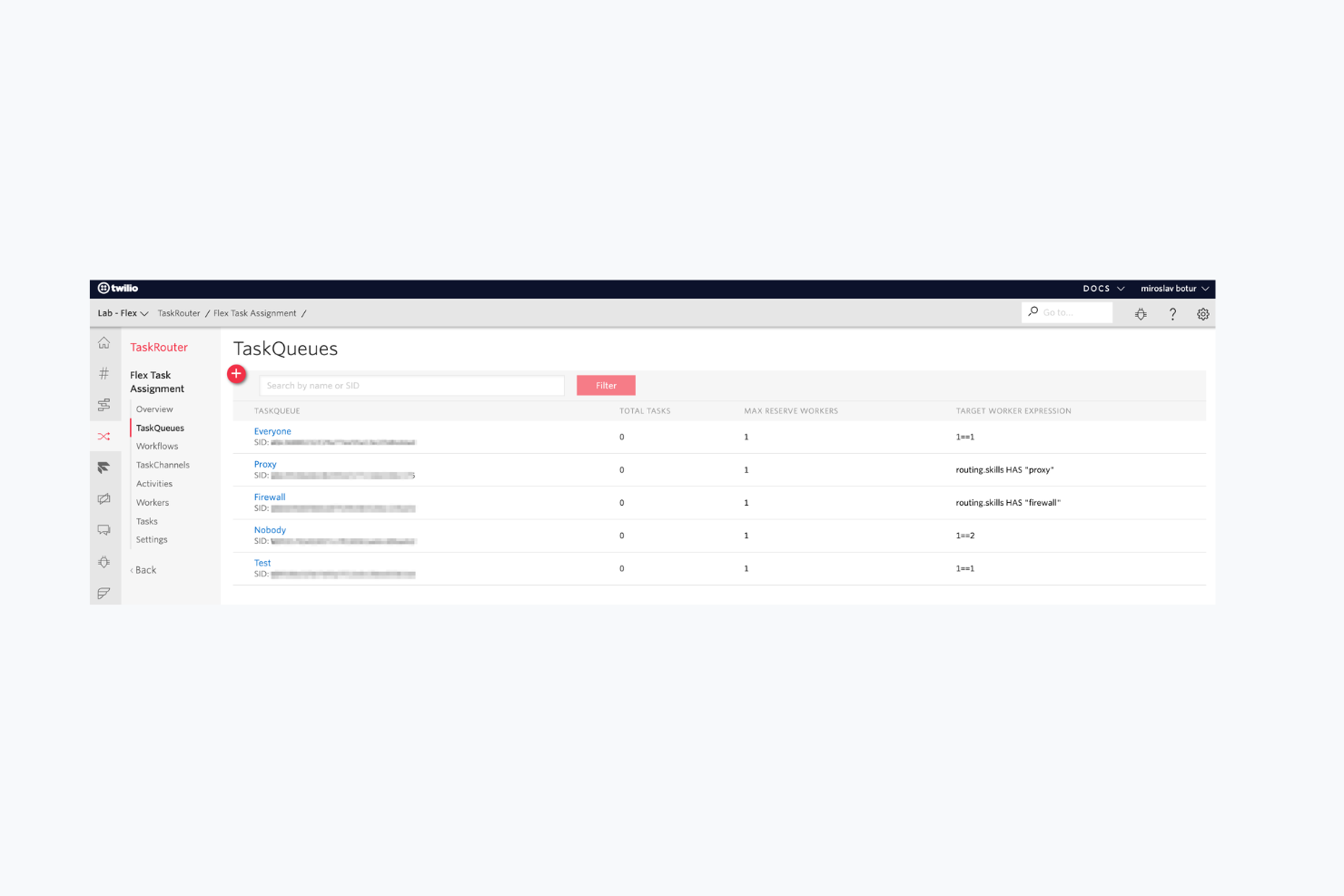Add a new TaskQueue with plus button
The height and width of the screenshot is (896, 1344).
tap(236, 373)
